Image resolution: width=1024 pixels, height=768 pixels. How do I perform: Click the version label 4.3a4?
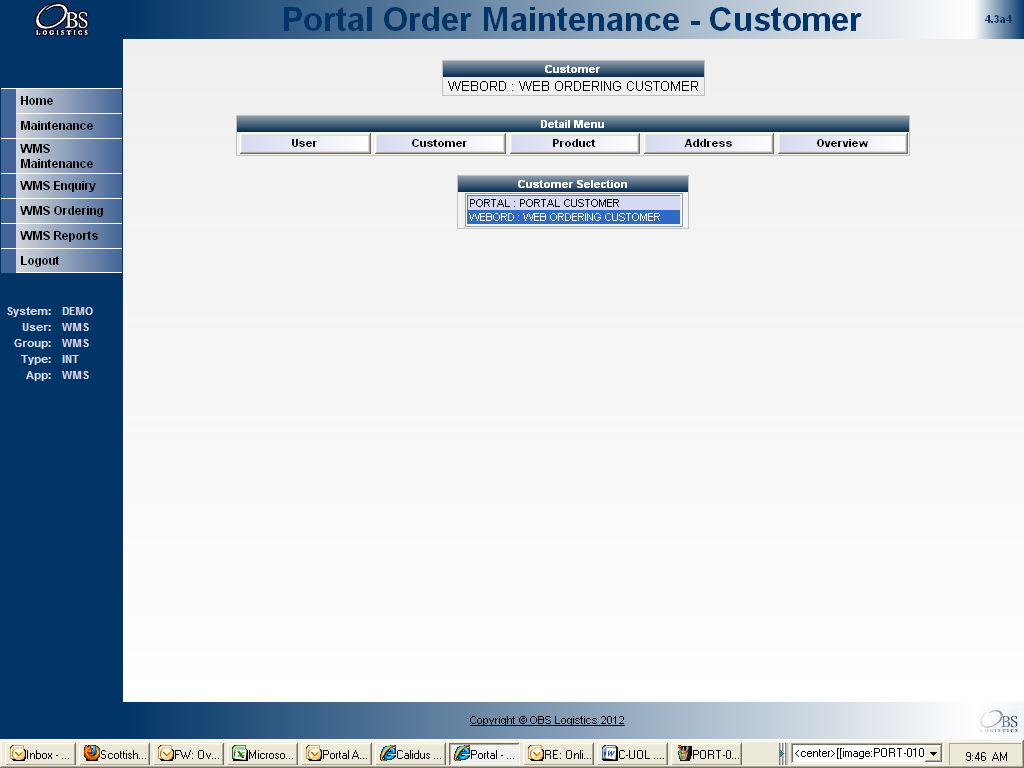(998, 19)
